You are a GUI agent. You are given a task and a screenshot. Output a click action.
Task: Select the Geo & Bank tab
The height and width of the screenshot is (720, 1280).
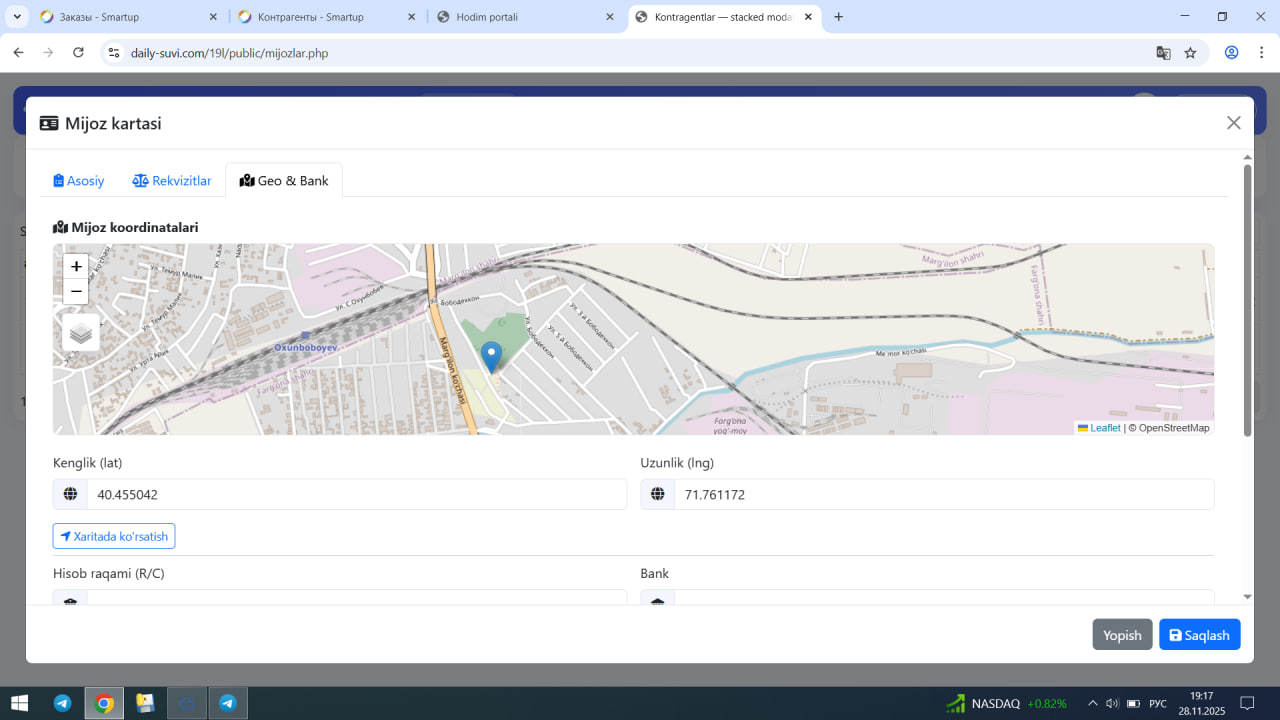coord(284,181)
